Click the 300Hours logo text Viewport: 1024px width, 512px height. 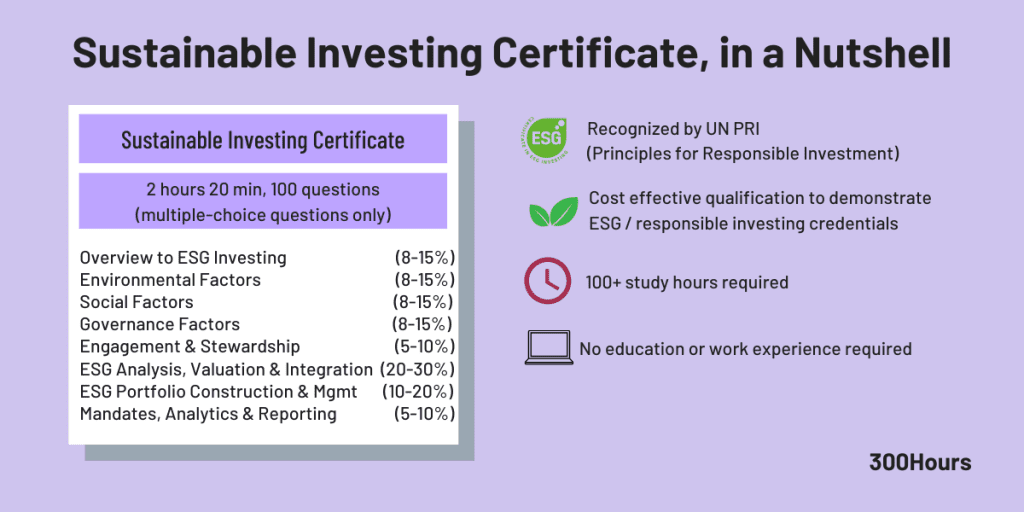920,462
